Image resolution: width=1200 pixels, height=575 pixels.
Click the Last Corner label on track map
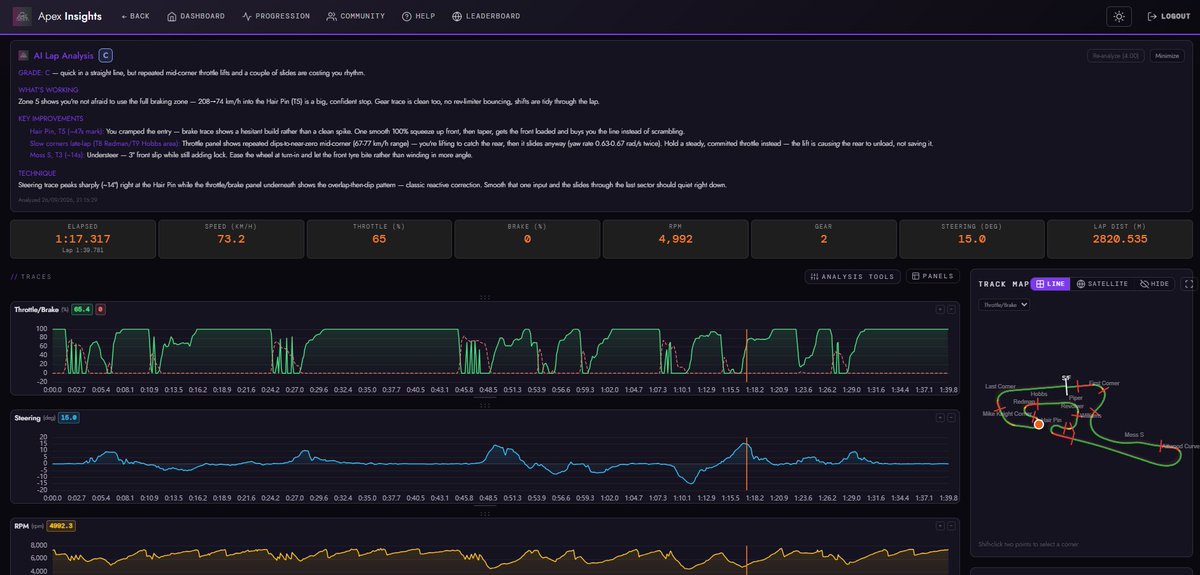1000,386
